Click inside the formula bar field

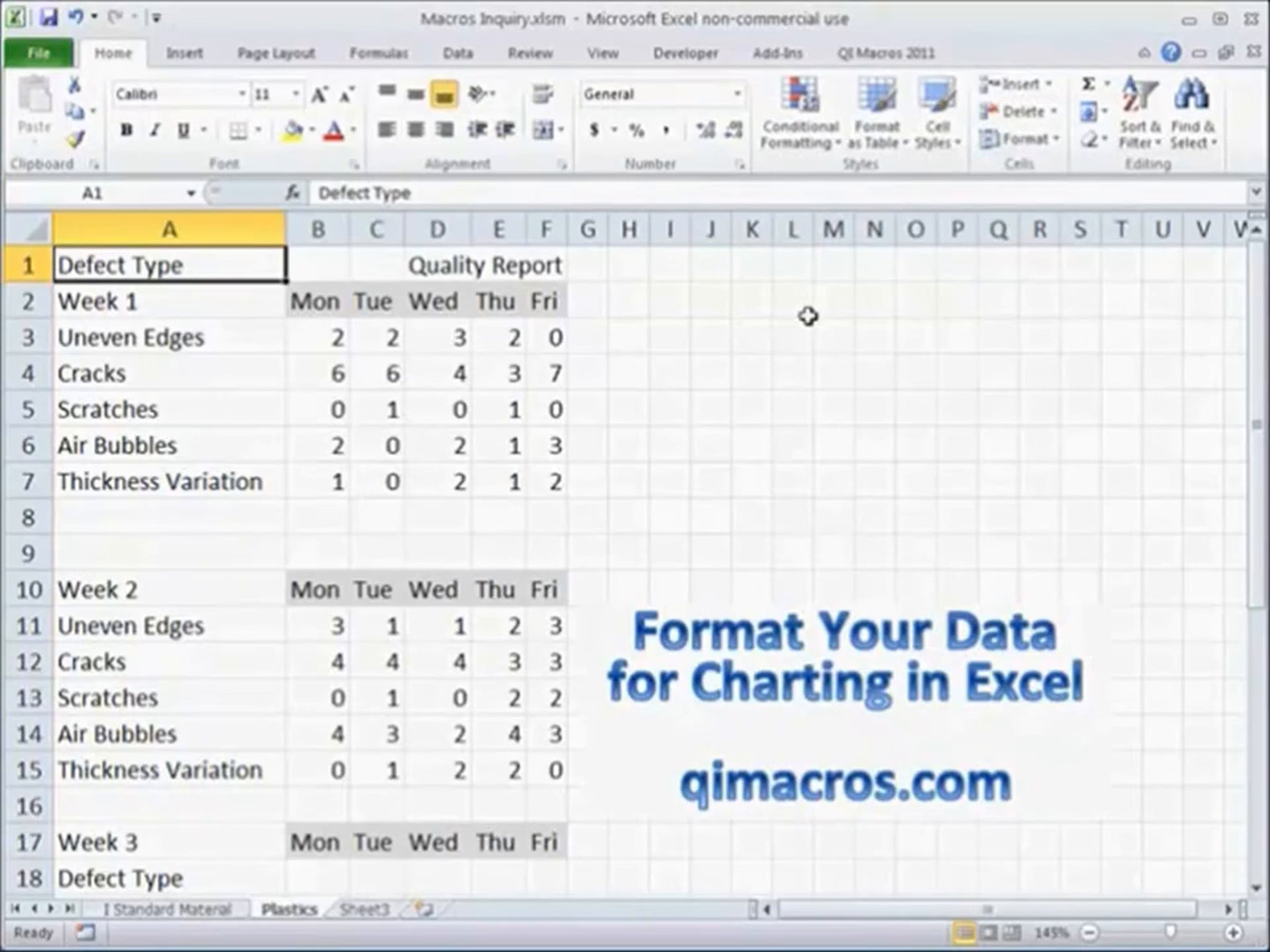coord(777,194)
